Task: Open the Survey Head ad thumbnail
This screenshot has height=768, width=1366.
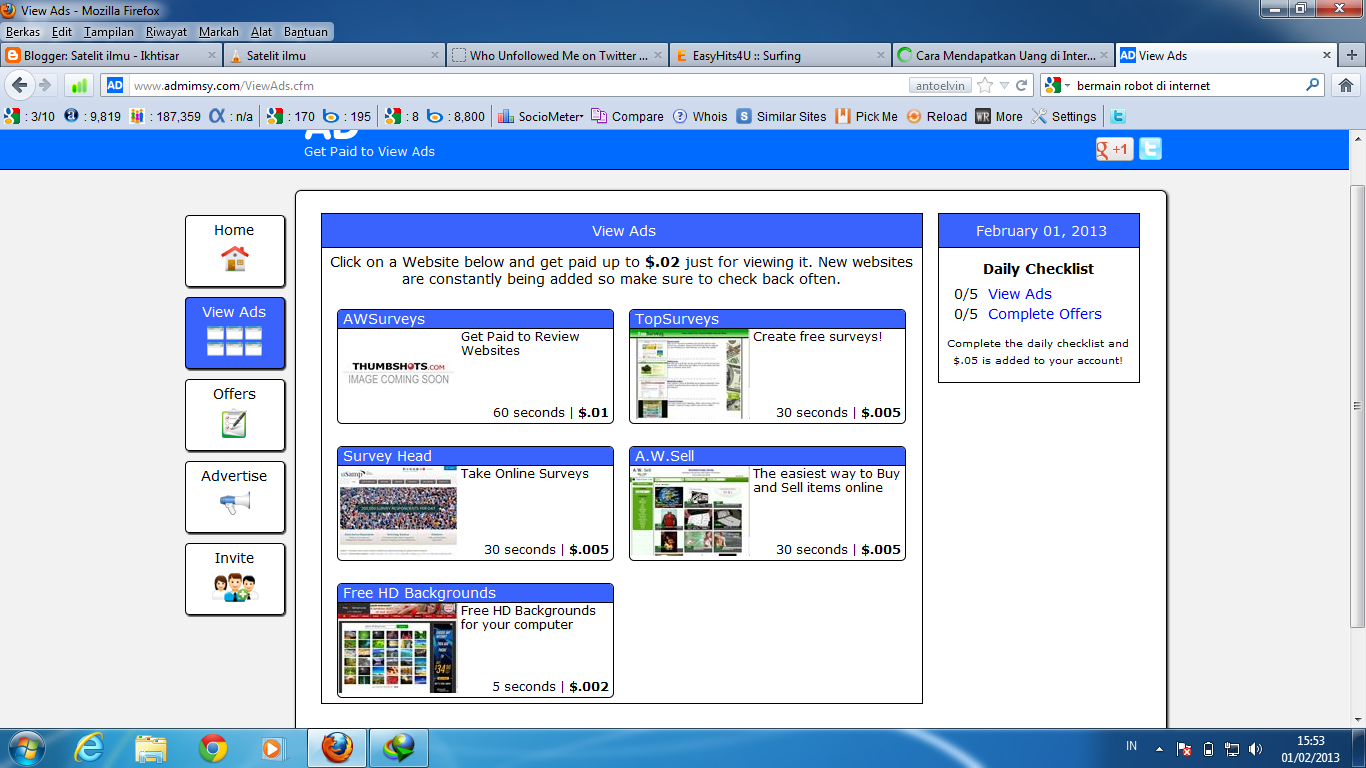Action: 397,510
